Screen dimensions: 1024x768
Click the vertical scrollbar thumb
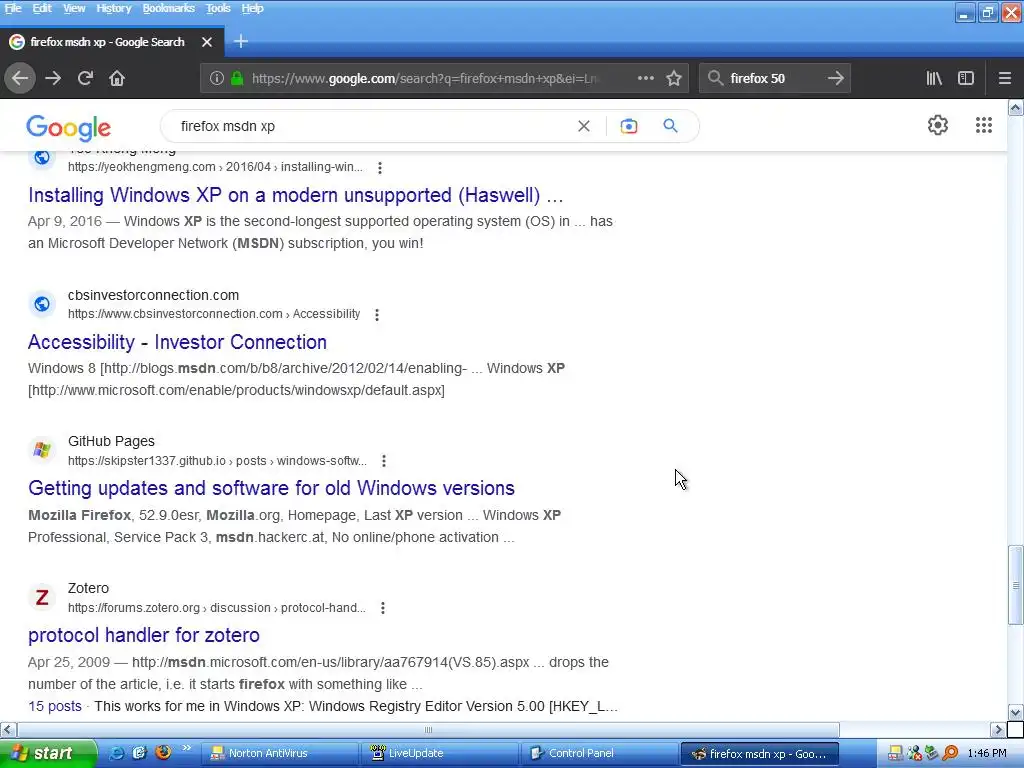pyautogui.click(x=1016, y=586)
